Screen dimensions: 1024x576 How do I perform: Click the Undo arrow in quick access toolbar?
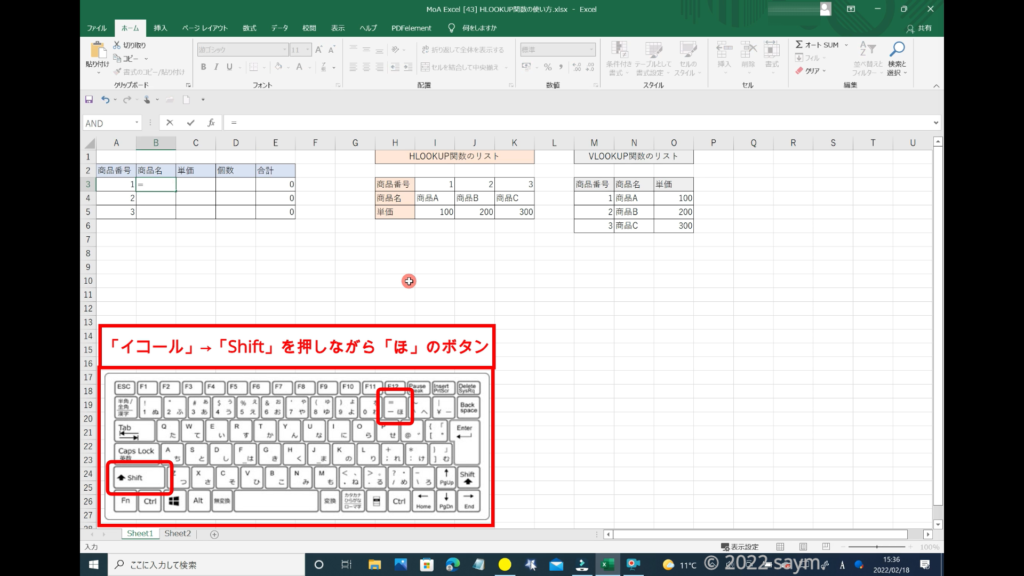tap(104, 99)
